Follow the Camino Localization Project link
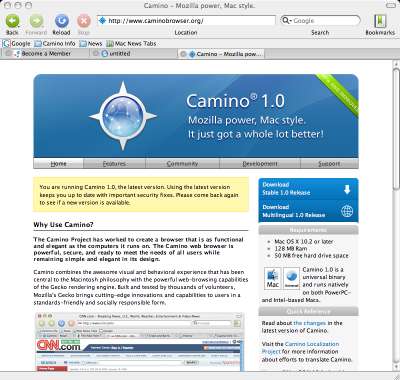This screenshot has width=400, height=380. click(300, 348)
